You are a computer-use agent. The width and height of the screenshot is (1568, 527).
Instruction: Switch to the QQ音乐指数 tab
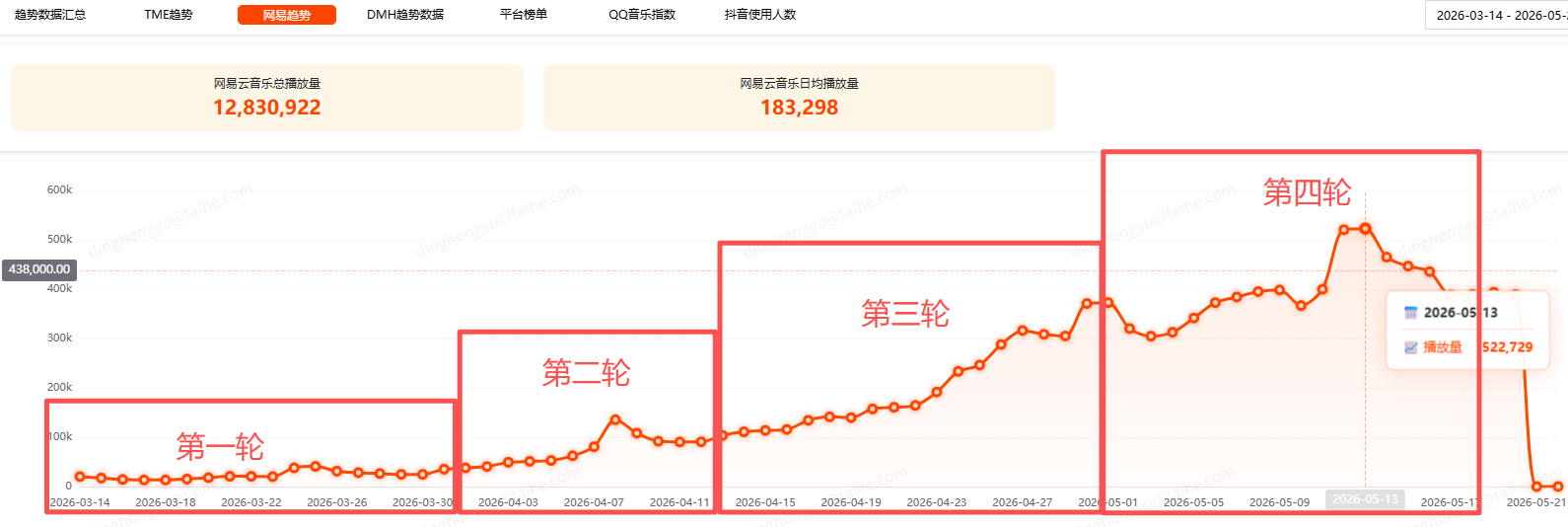pyautogui.click(x=642, y=15)
